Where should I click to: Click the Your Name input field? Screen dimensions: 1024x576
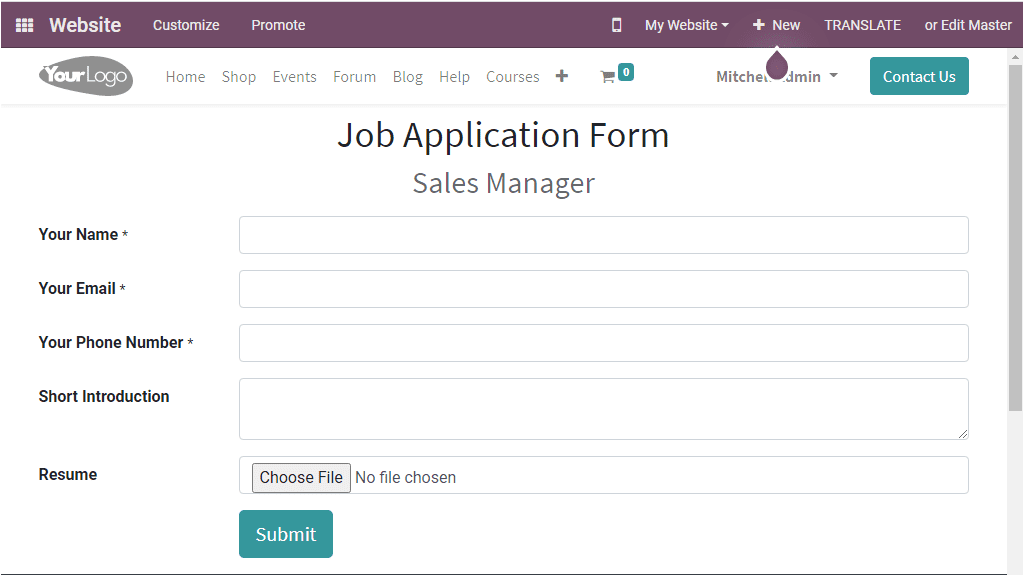pos(603,235)
